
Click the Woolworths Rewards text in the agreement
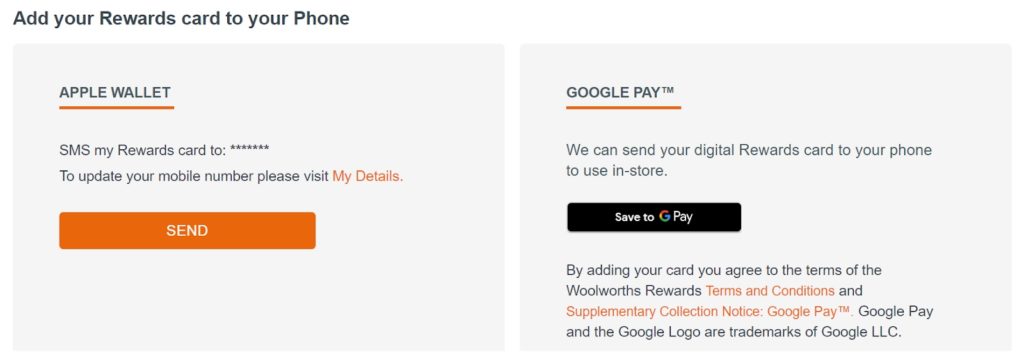[x=634, y=290]
